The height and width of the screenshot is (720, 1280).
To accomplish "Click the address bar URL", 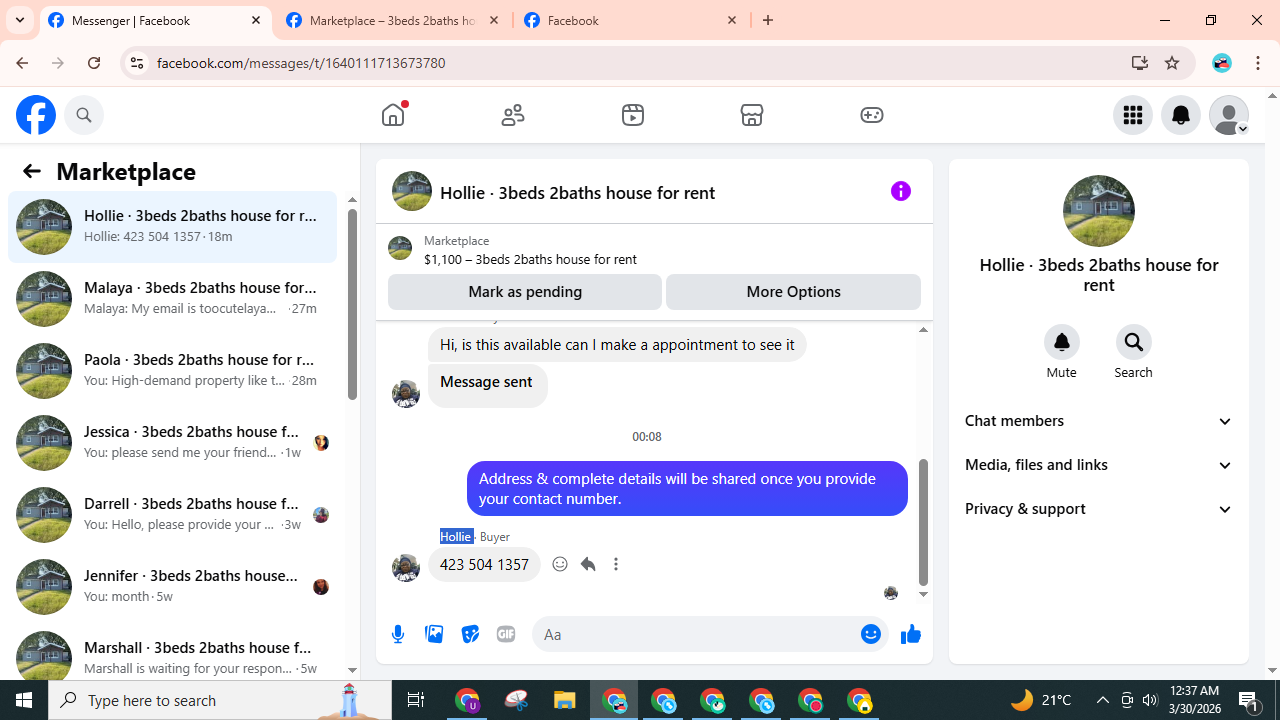I will 301,63.
